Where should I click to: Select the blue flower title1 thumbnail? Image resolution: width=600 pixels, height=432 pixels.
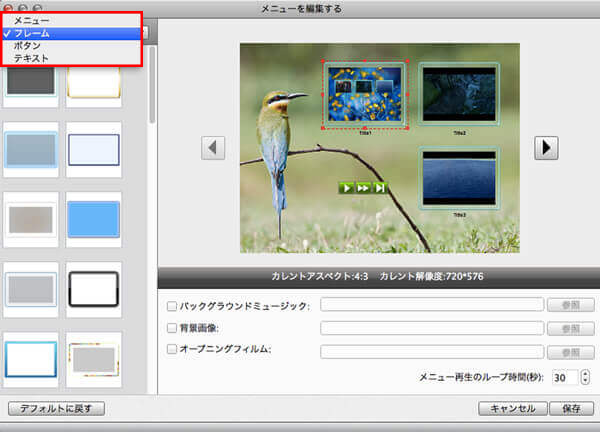coord(365,94)
